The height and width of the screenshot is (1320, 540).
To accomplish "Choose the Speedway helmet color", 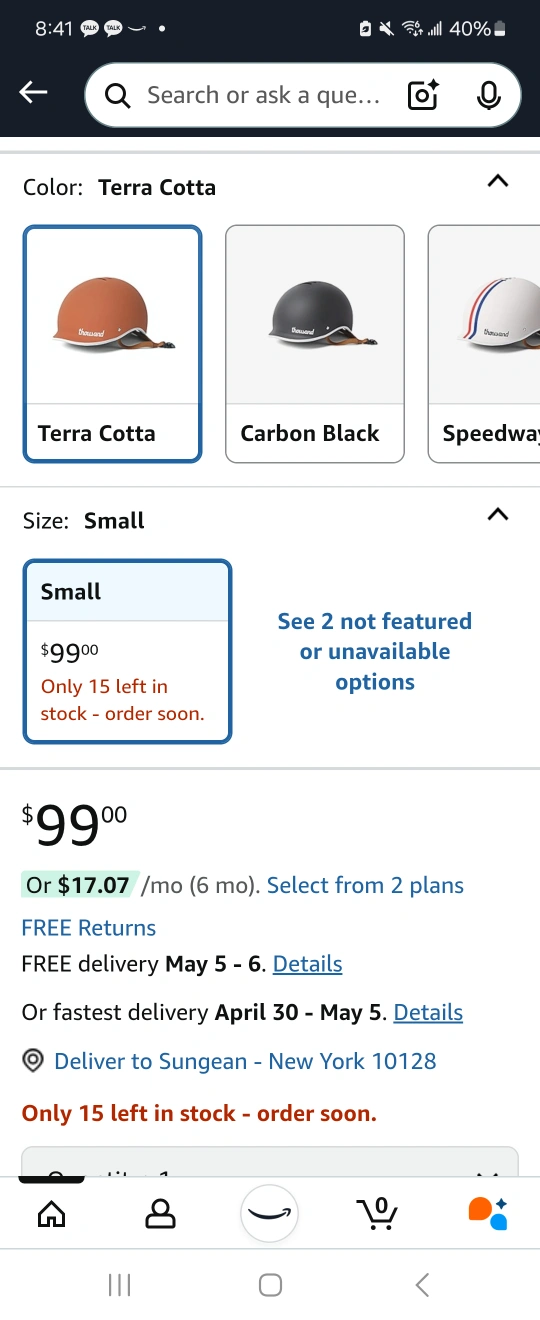I will (484, 344).
